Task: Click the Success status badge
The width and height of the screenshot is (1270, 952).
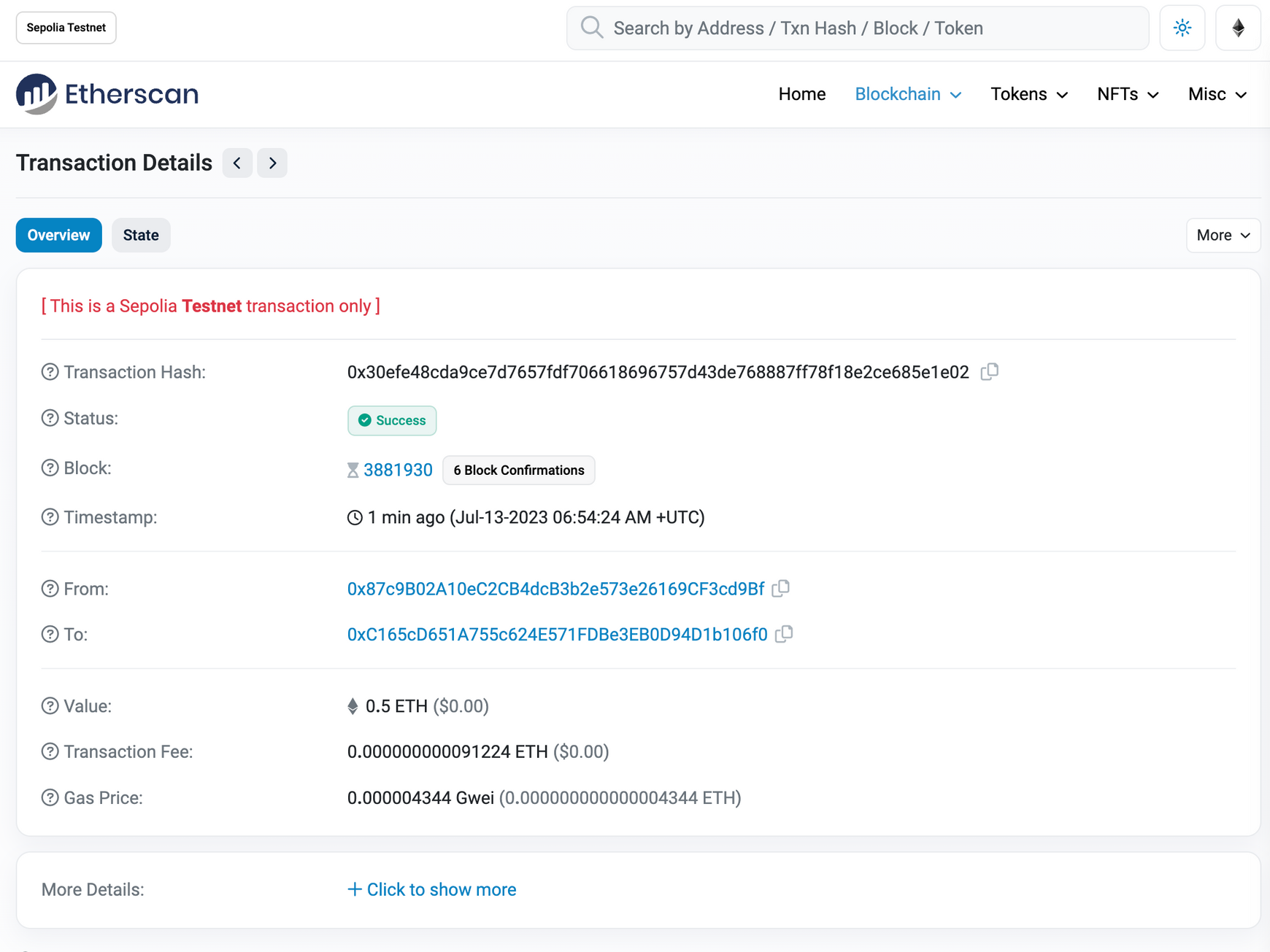Action: click(x=392, y=420)
